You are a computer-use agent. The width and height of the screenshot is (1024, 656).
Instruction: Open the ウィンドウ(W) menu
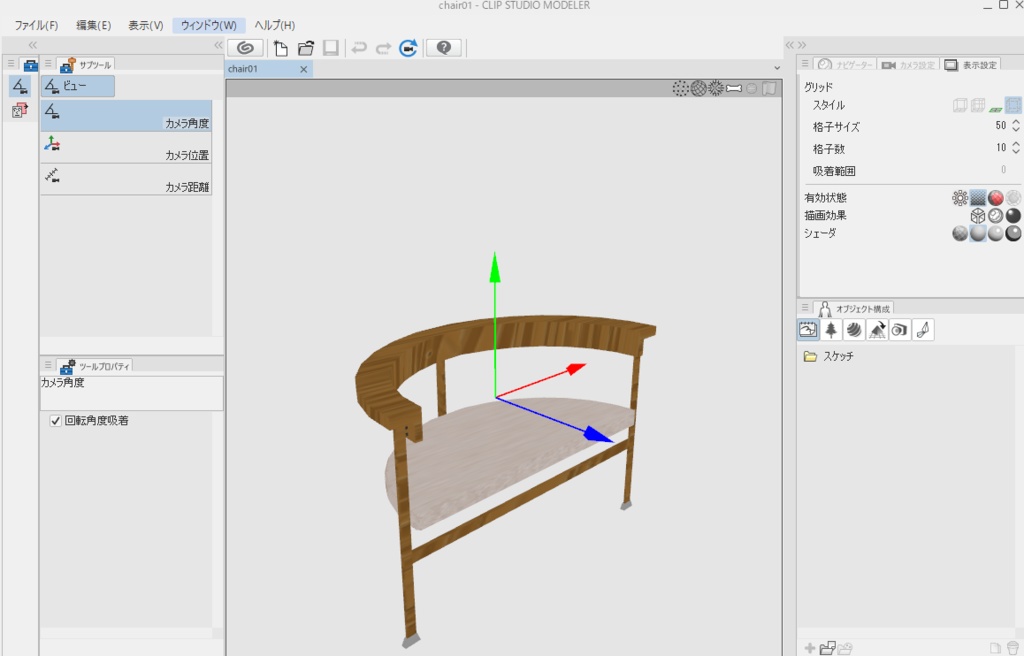[x=209, y=24]
